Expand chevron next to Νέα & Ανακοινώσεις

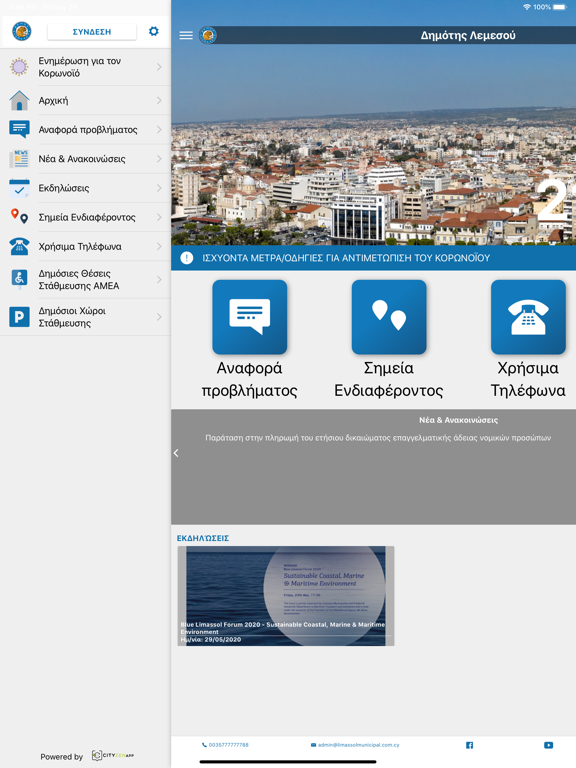coord(159,159)
